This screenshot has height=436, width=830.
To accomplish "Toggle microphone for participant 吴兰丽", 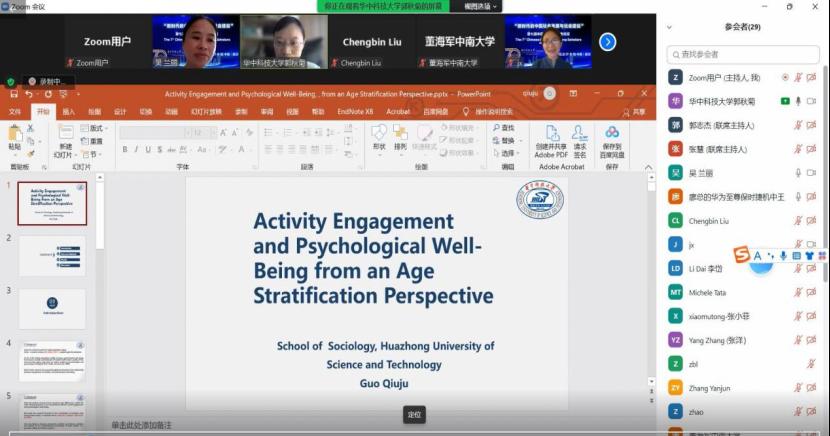I will pyautogui.click(x=798, y=173).
